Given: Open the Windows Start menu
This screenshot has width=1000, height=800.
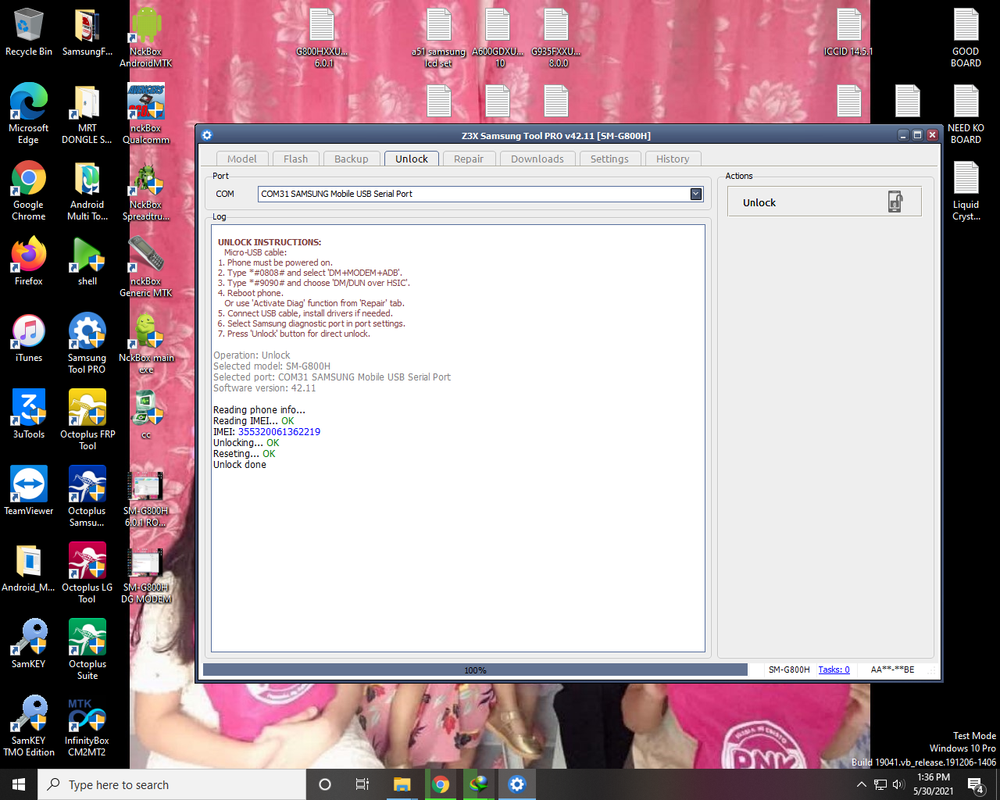Looking at the screenshot, I should coord(18,785).
